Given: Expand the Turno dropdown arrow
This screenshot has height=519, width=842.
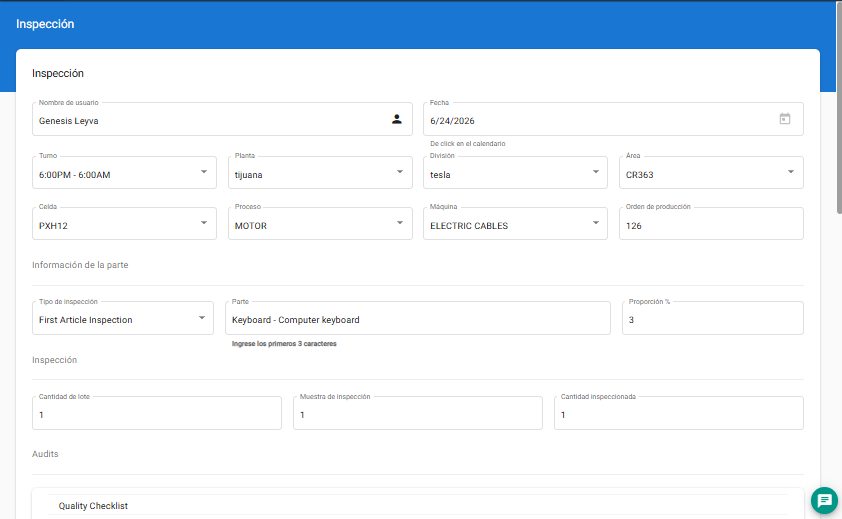Looking at the screenshot, I should (x=204, y=172).
